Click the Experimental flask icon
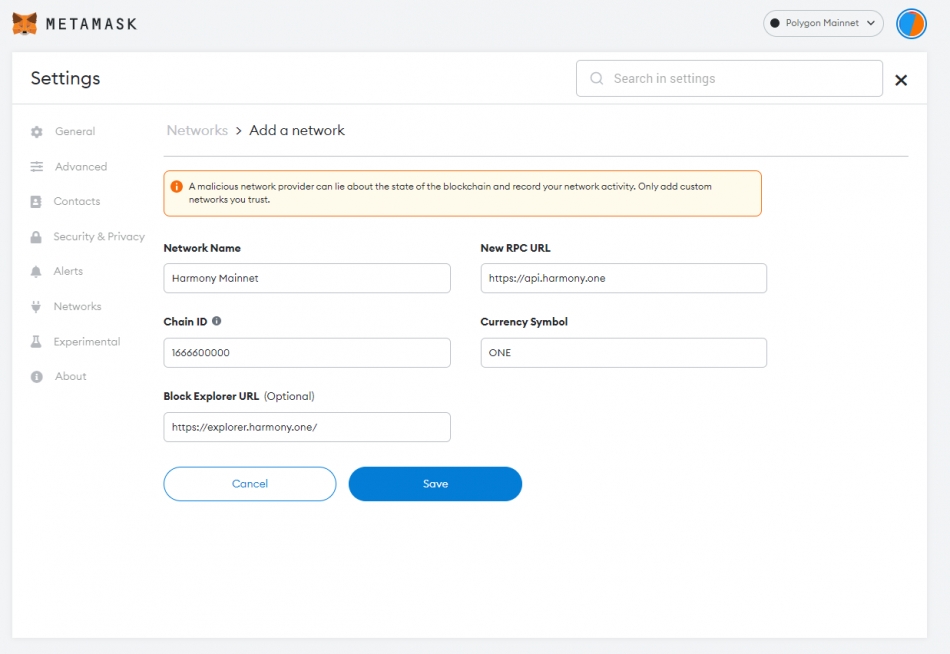 pyautogui.click(x=36, y=342)
